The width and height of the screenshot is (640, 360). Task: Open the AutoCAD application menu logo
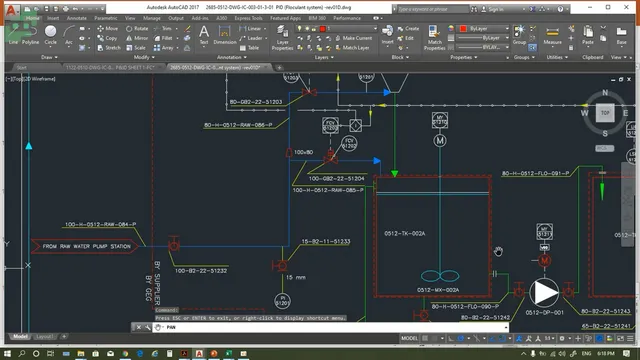[11, 10]
